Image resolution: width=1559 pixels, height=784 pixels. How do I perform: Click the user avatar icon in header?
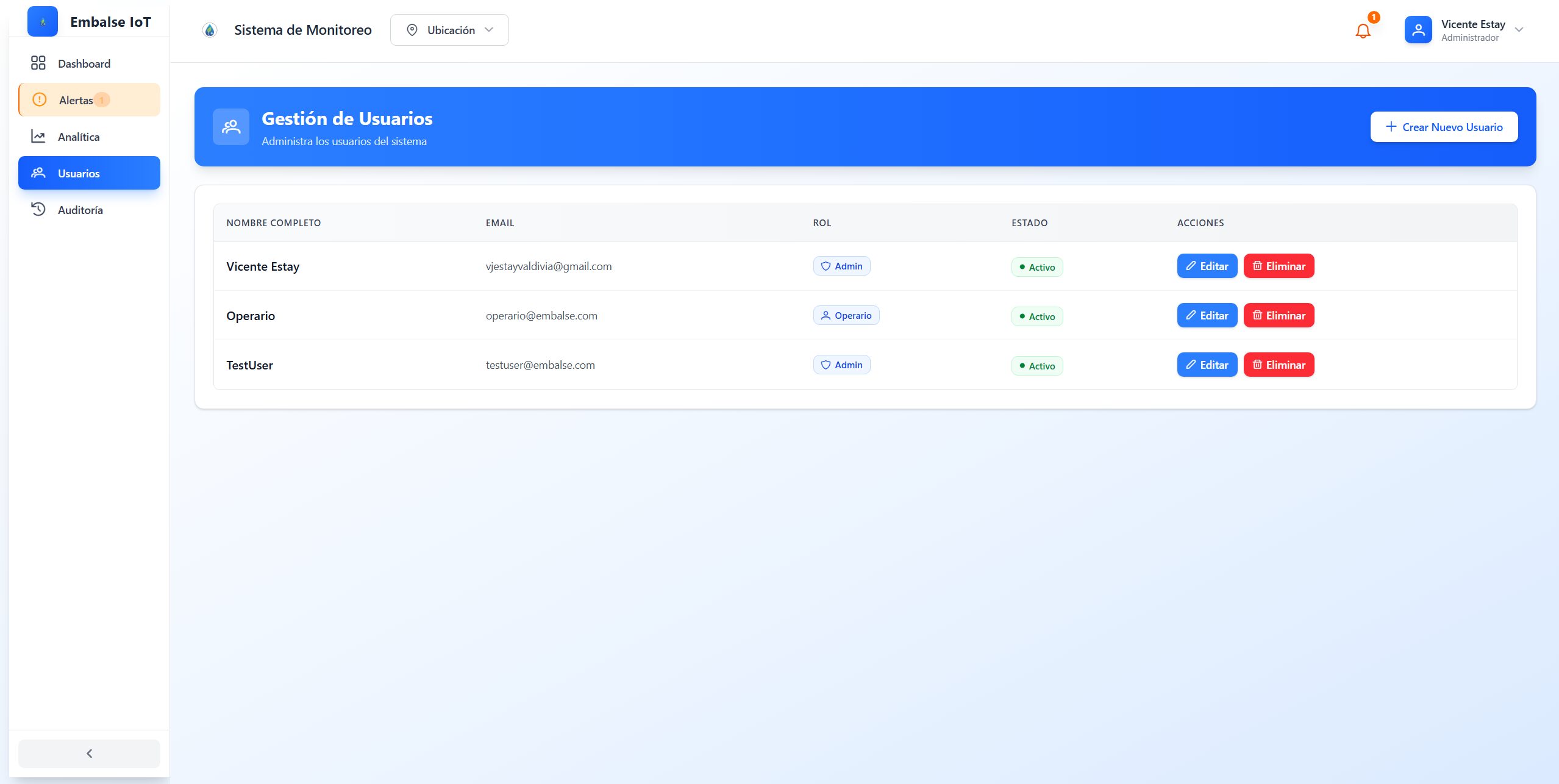(x=1418, y=30)
